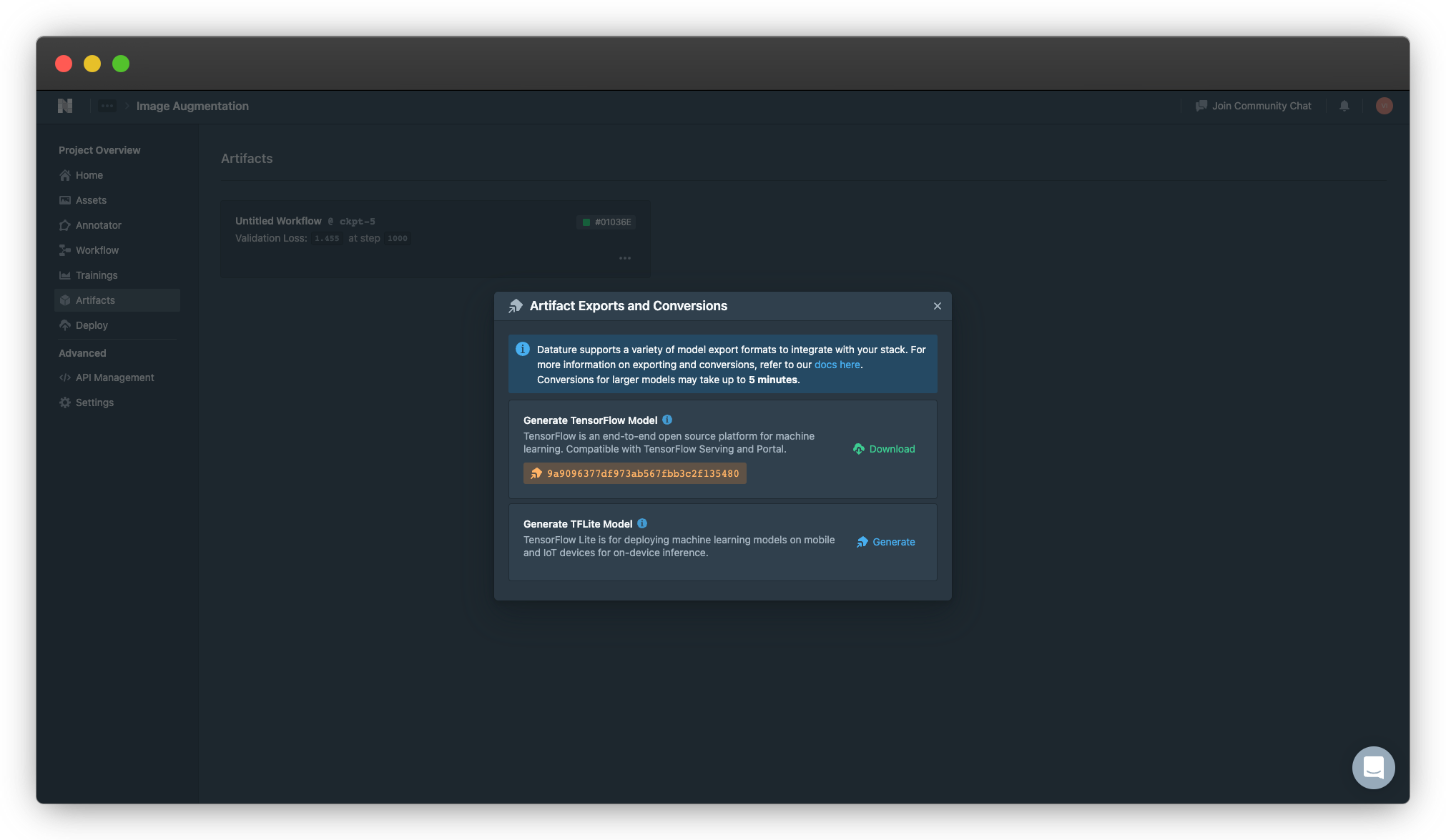Click TensorFlow Model info icon
The width and height of the screenshot is (1446, 840).
[x=667, y=420]
